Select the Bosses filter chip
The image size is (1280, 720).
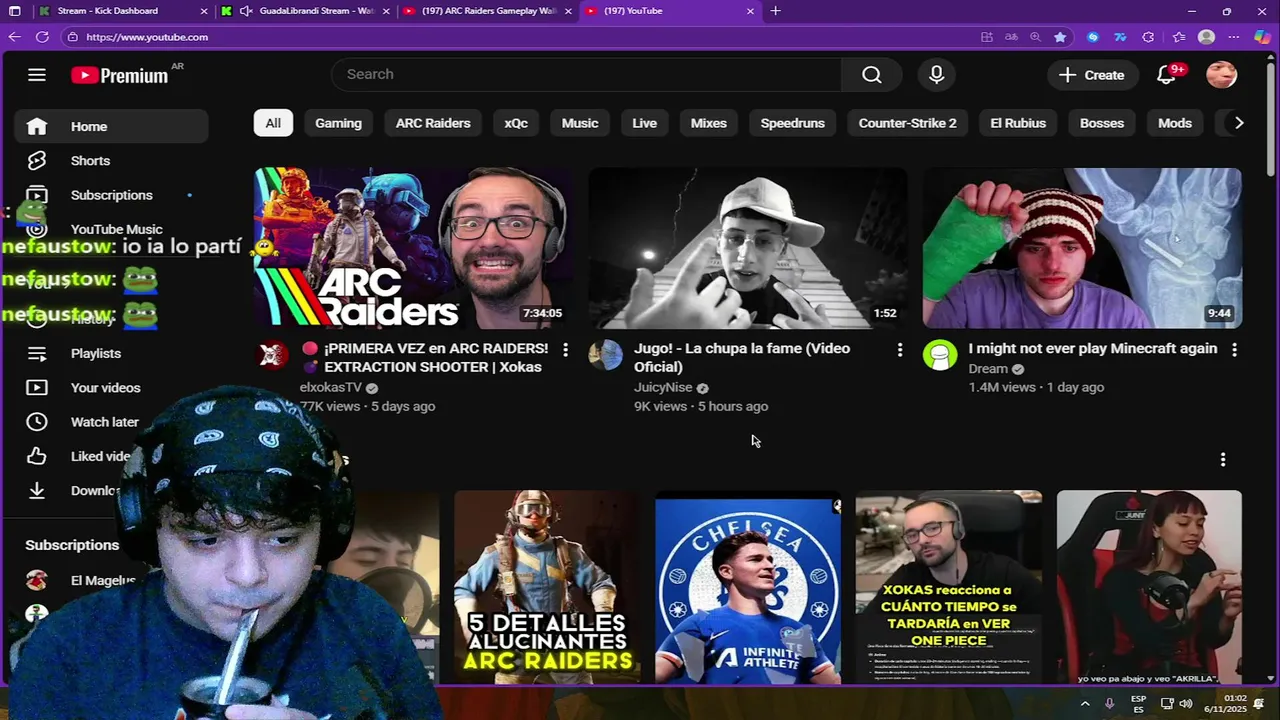coord(1102,123)
